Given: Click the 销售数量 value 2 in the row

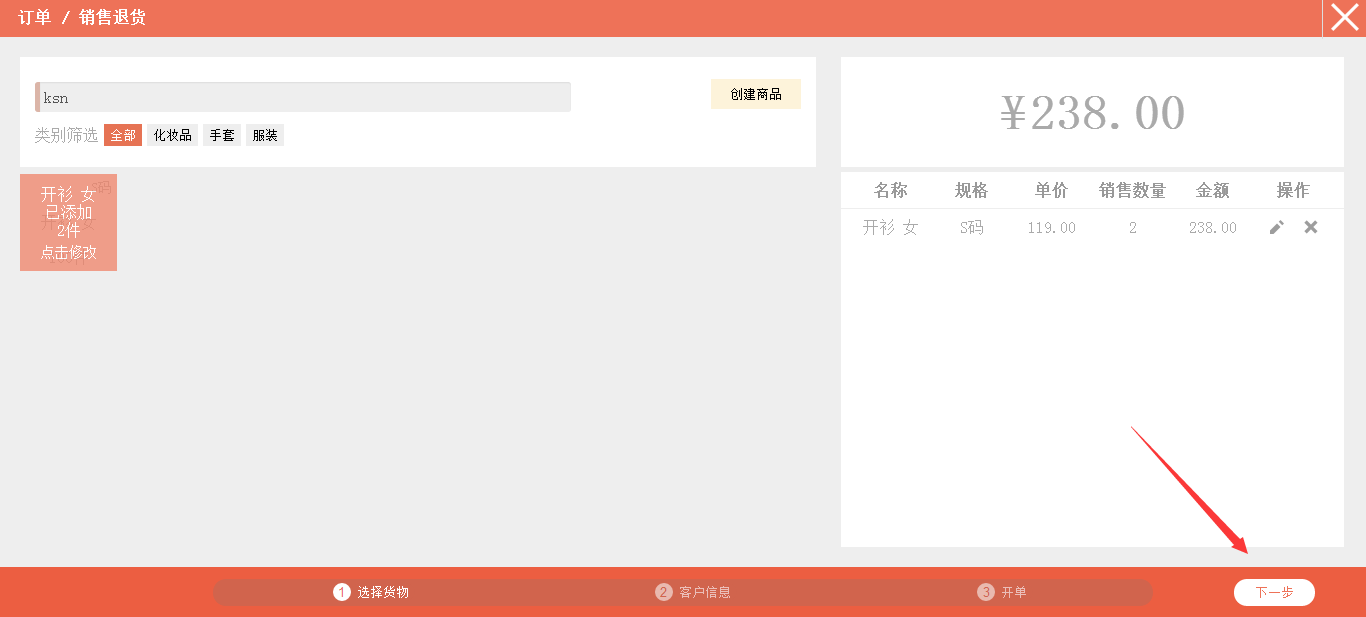Looking at the screenshot, I should coord(1132,228).
